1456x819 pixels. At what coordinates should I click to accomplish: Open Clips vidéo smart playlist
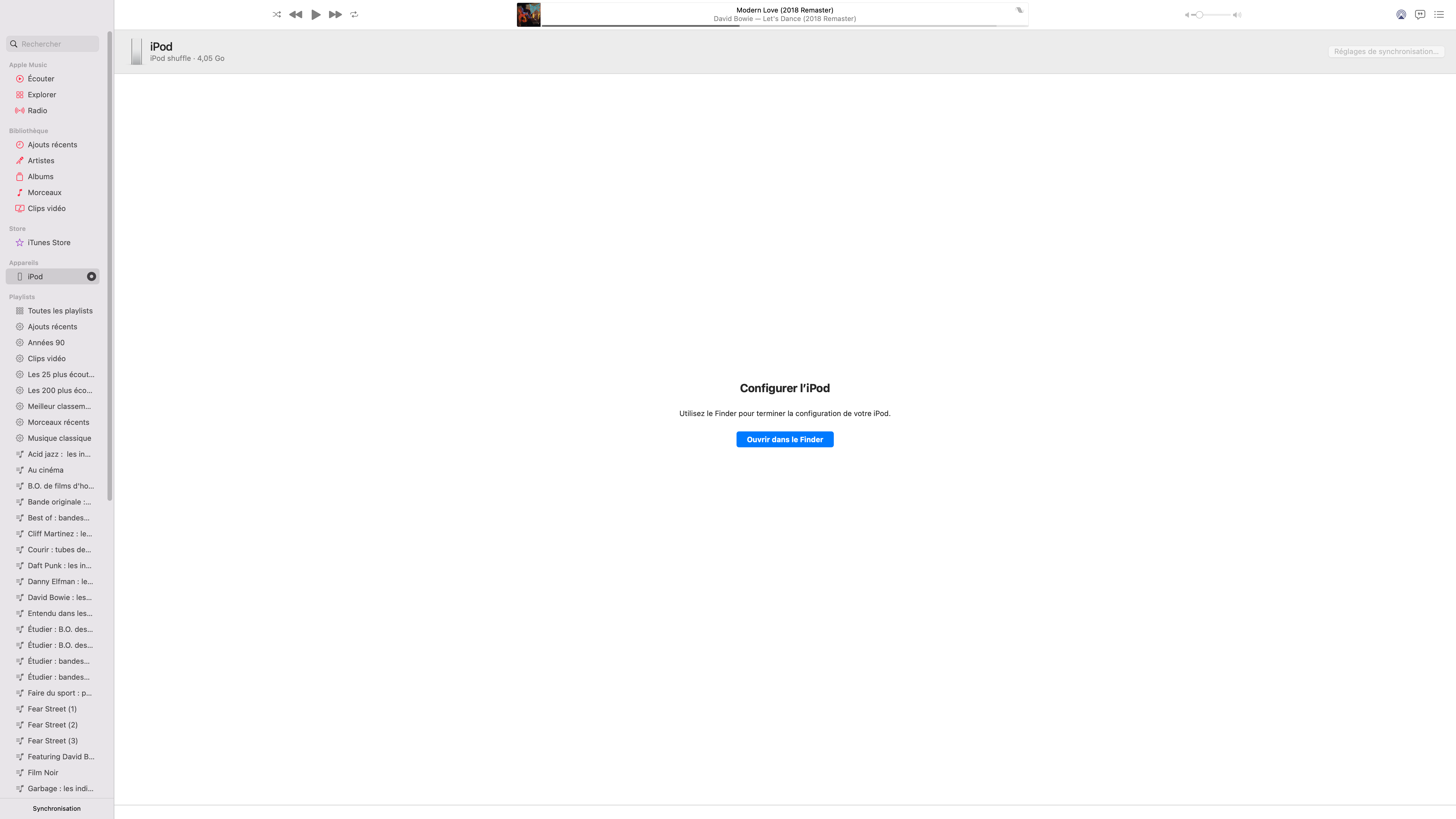point(53,358)
